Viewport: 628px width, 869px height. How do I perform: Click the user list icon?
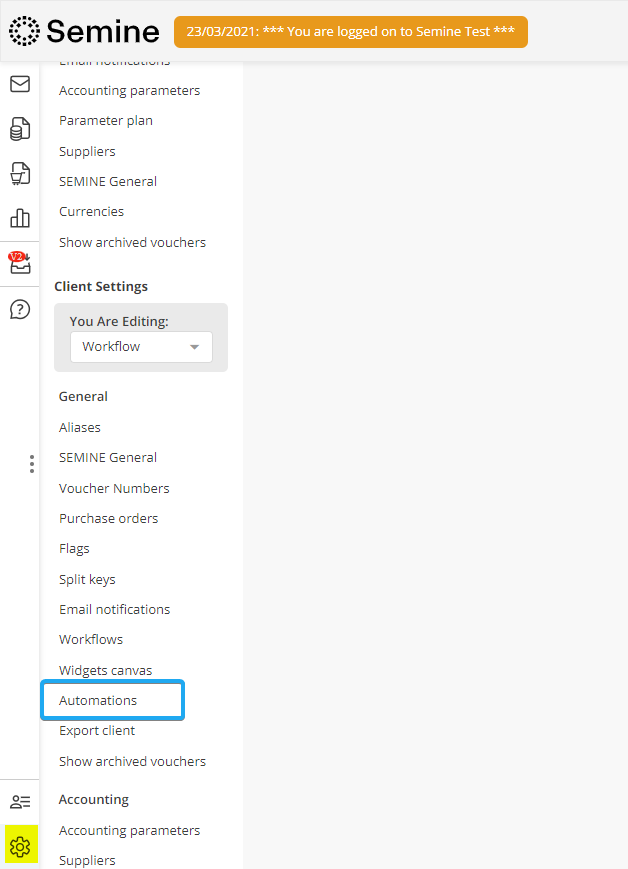[20, 802]
